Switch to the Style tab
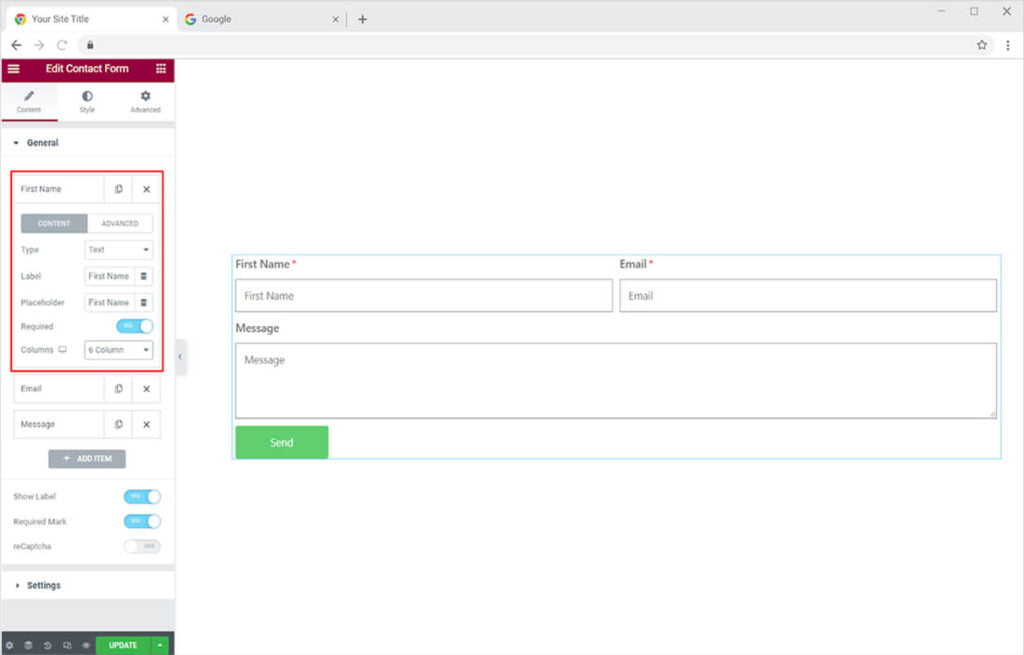Viewport: 1024px width, 655px height. [x=87, y=101]
